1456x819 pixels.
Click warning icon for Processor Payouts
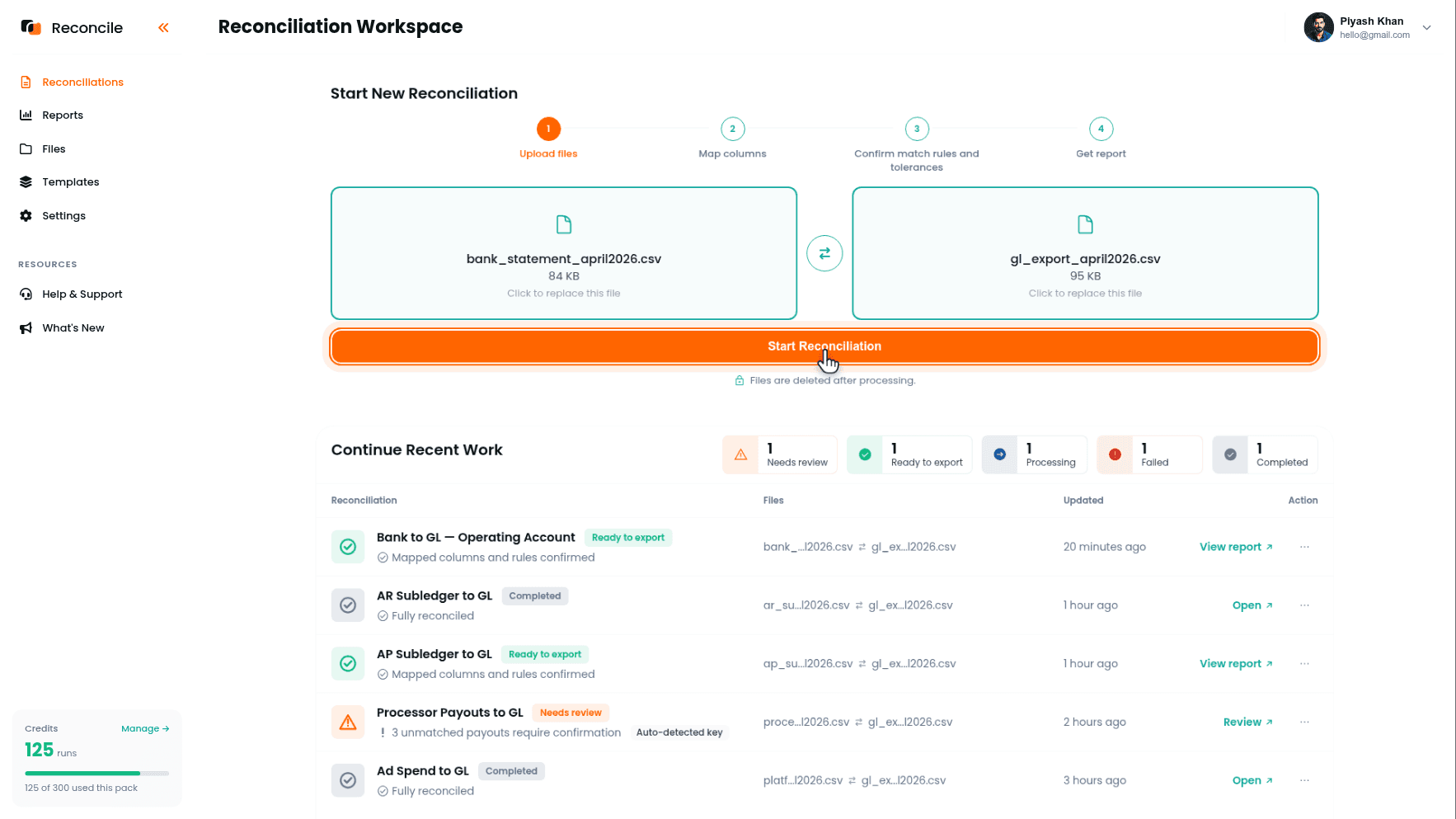point(348,722)
